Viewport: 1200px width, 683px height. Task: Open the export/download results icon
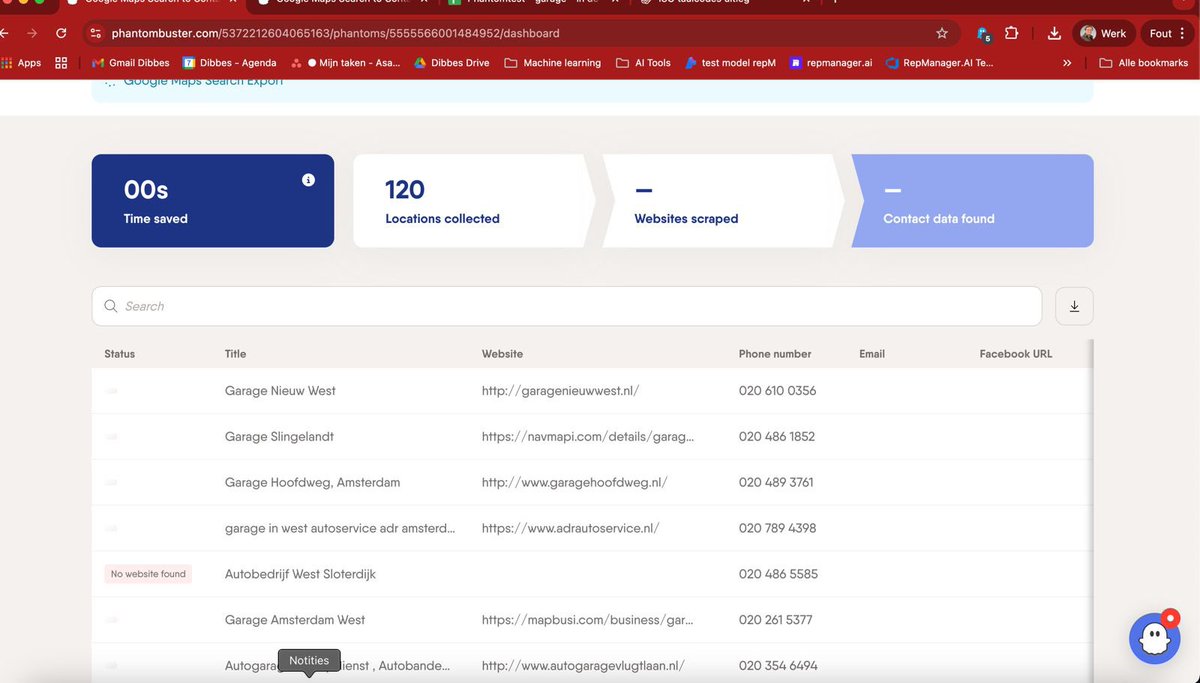pos(1073,306)
